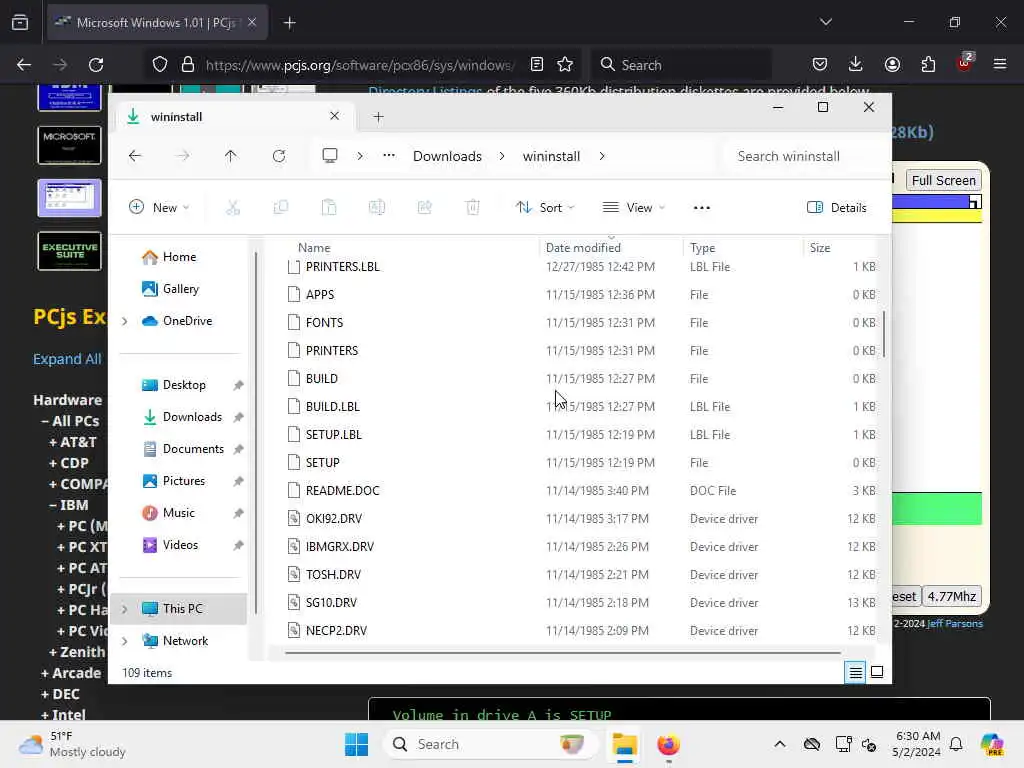Image resolution: width=1024 pixels, height=768 pixels.
Task: Open Firefox account icon
Action: pyautogui.click(x=892, y=65)
